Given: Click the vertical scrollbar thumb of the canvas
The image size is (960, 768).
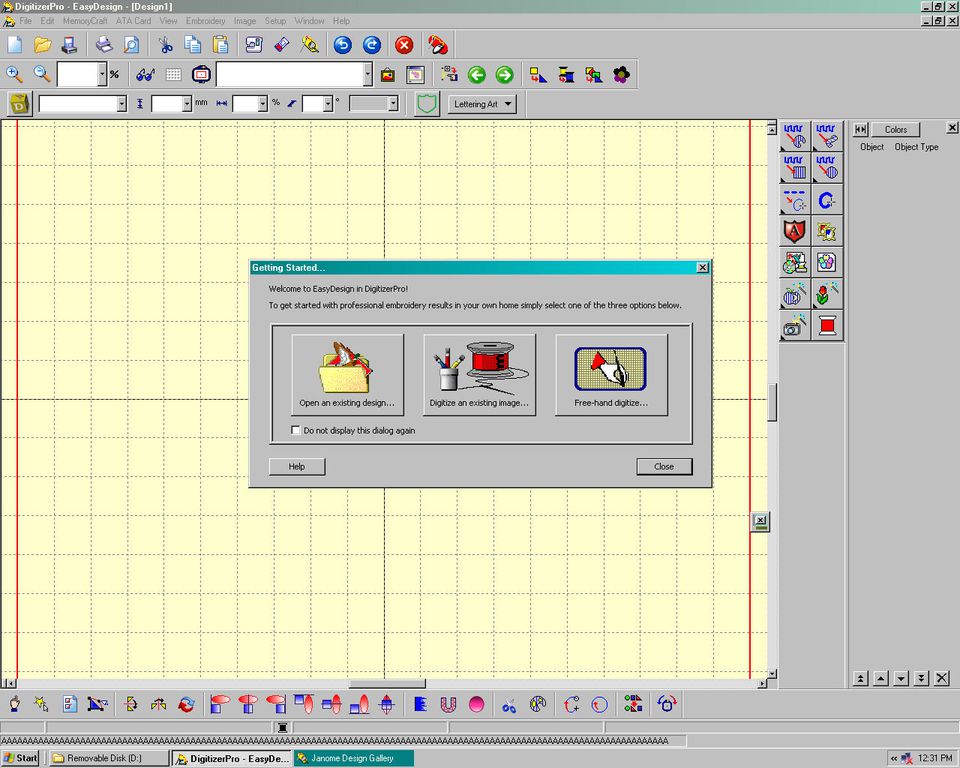Looking at the screenshot, I should 772,402.
